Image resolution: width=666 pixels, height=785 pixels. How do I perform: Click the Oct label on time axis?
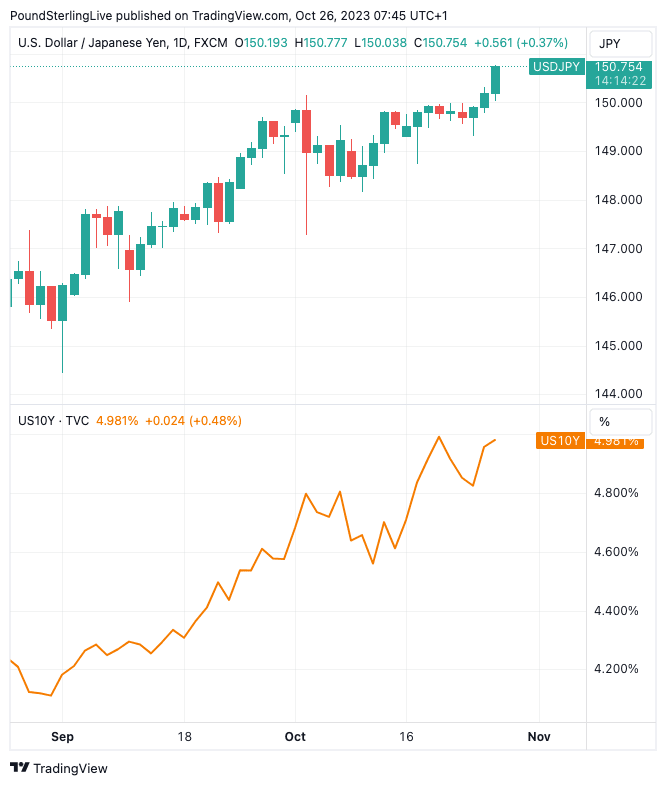pos(295,737)
